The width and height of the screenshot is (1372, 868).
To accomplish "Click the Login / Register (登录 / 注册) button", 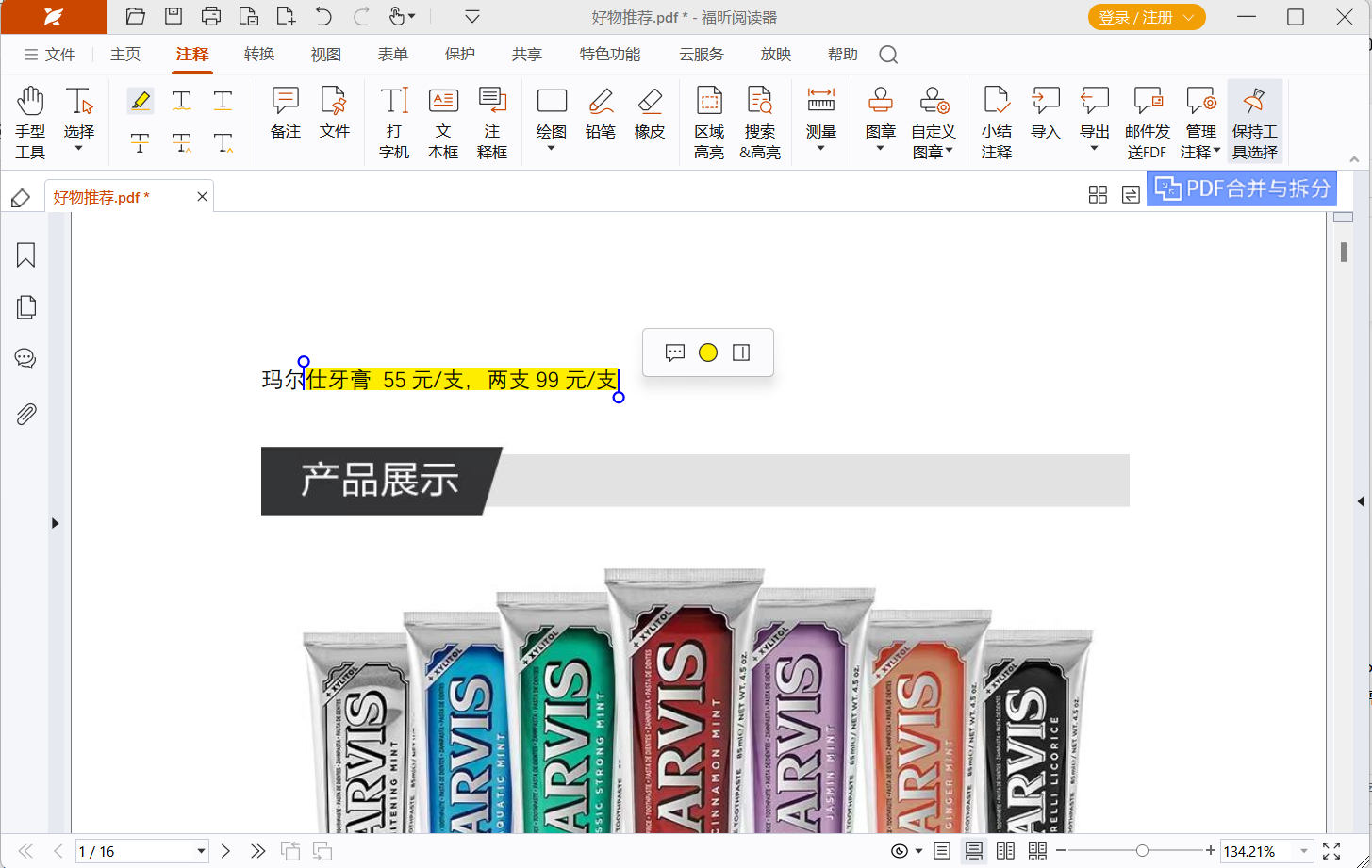I will click(1147, 17).
